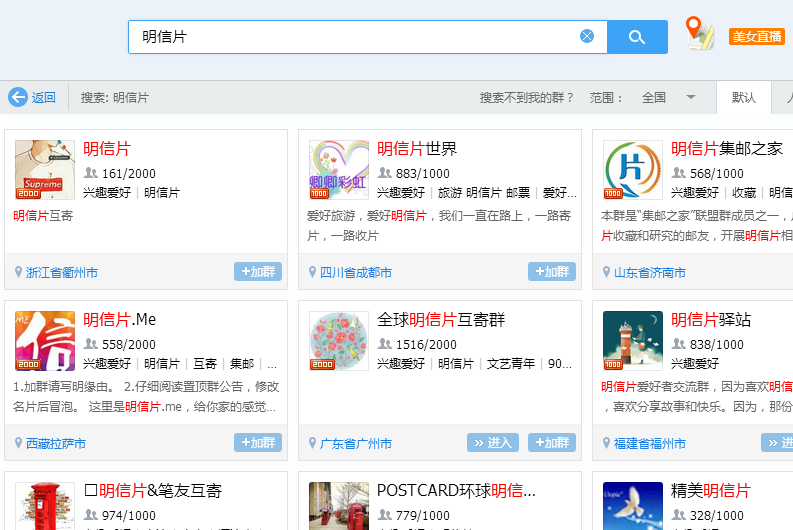Open the 明信片&笔友互寄 group title
793x530 pixels.
pyautogui.click(x=153, y=491)
